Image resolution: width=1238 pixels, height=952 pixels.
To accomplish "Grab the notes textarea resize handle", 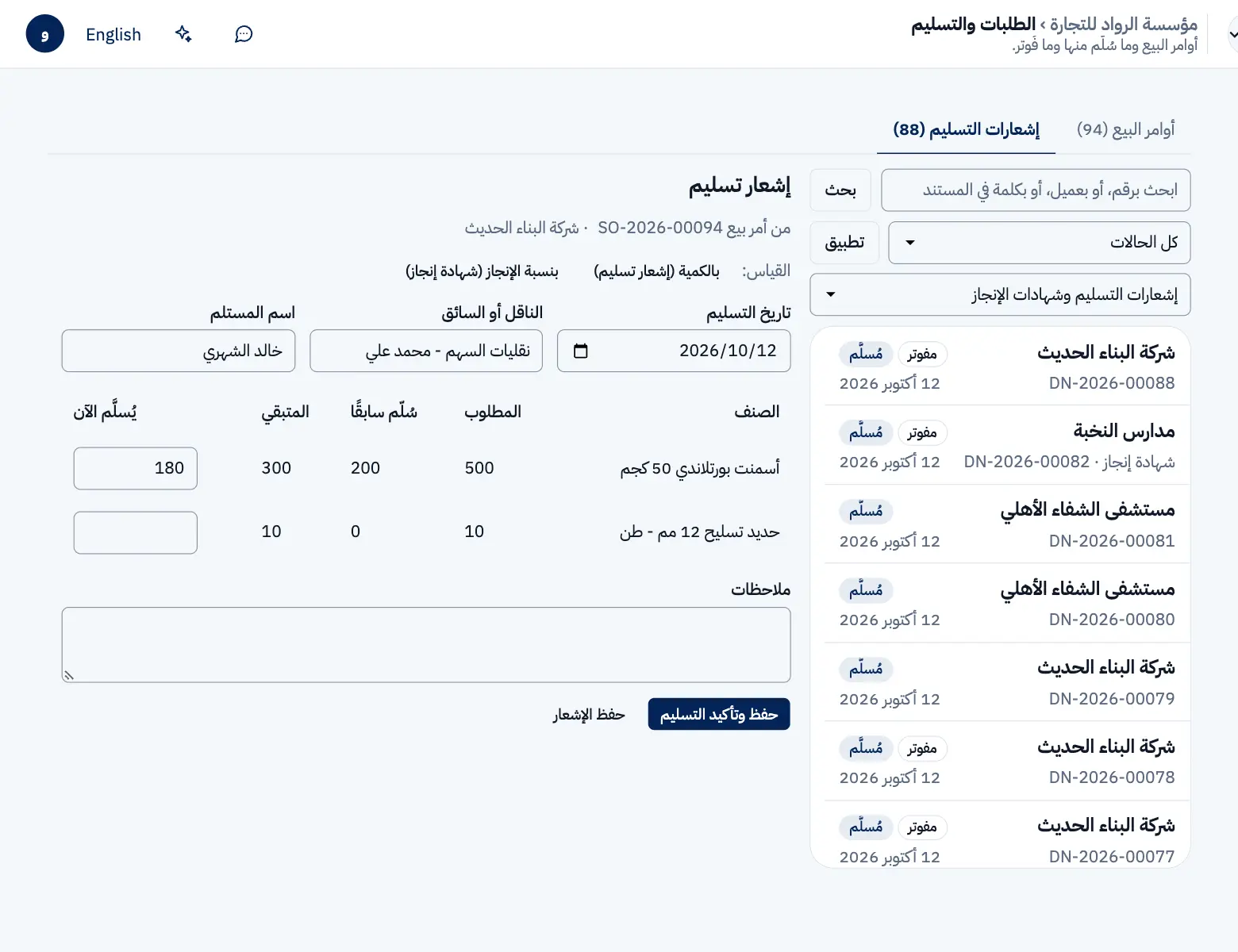I will 69,675.
